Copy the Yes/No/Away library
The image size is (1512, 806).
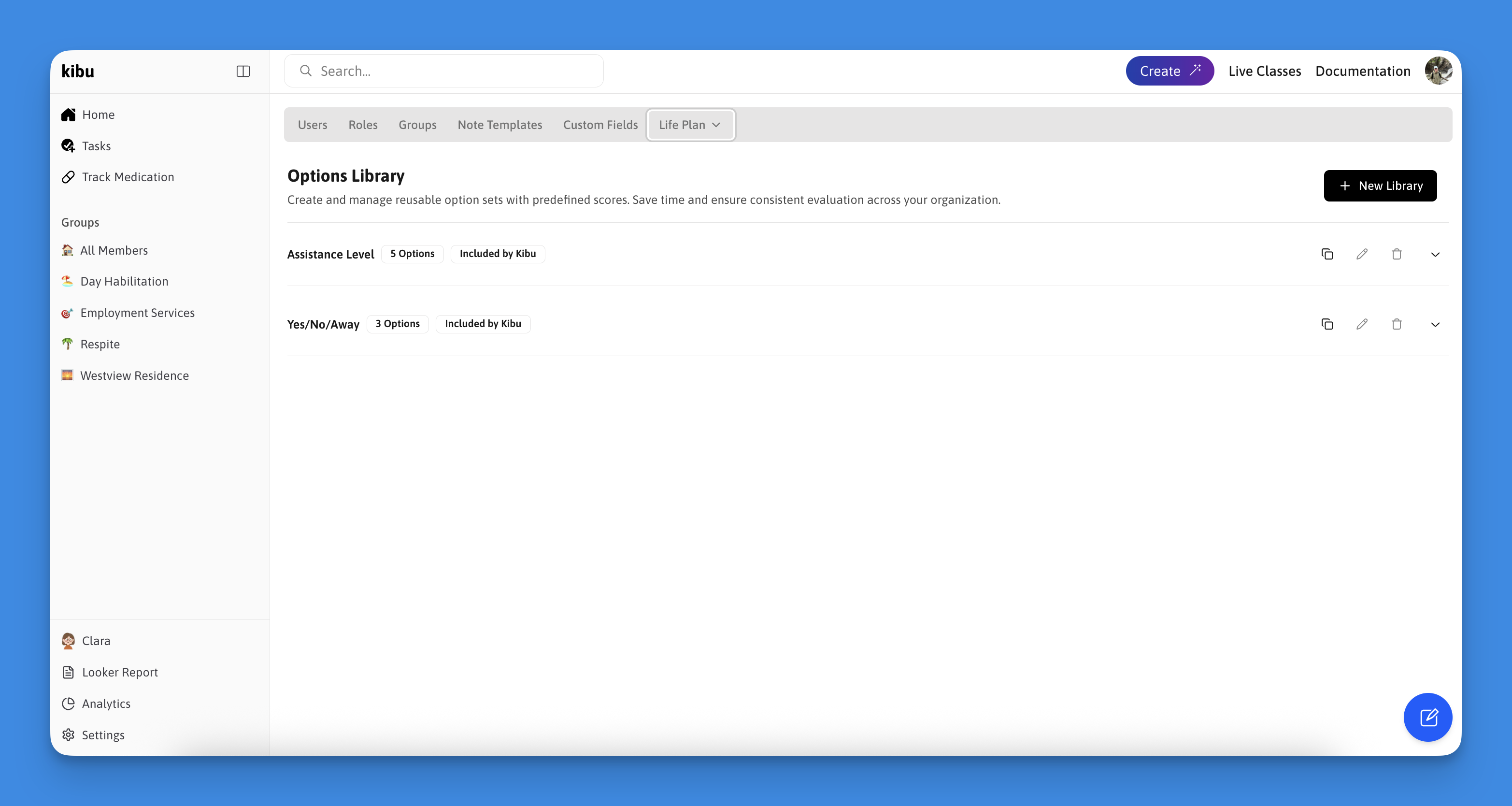[1327, 324]
